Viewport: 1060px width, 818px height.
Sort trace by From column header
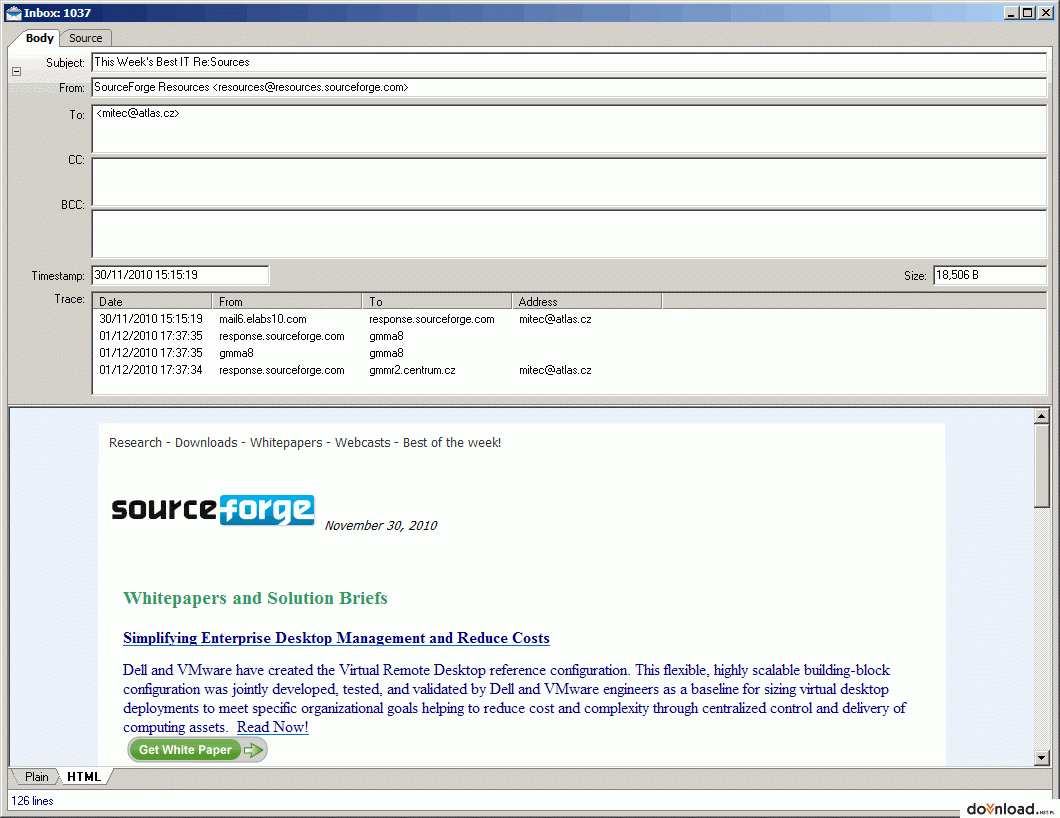pyautogui.click(x=287, y=302)
